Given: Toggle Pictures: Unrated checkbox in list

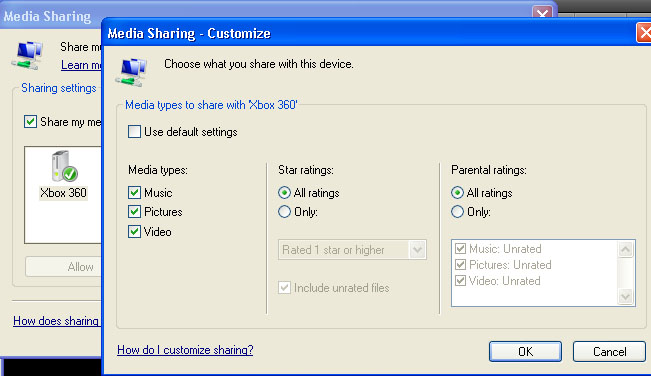Looking at the screenshot, I should pyautogui.click(x=460, y=265).
